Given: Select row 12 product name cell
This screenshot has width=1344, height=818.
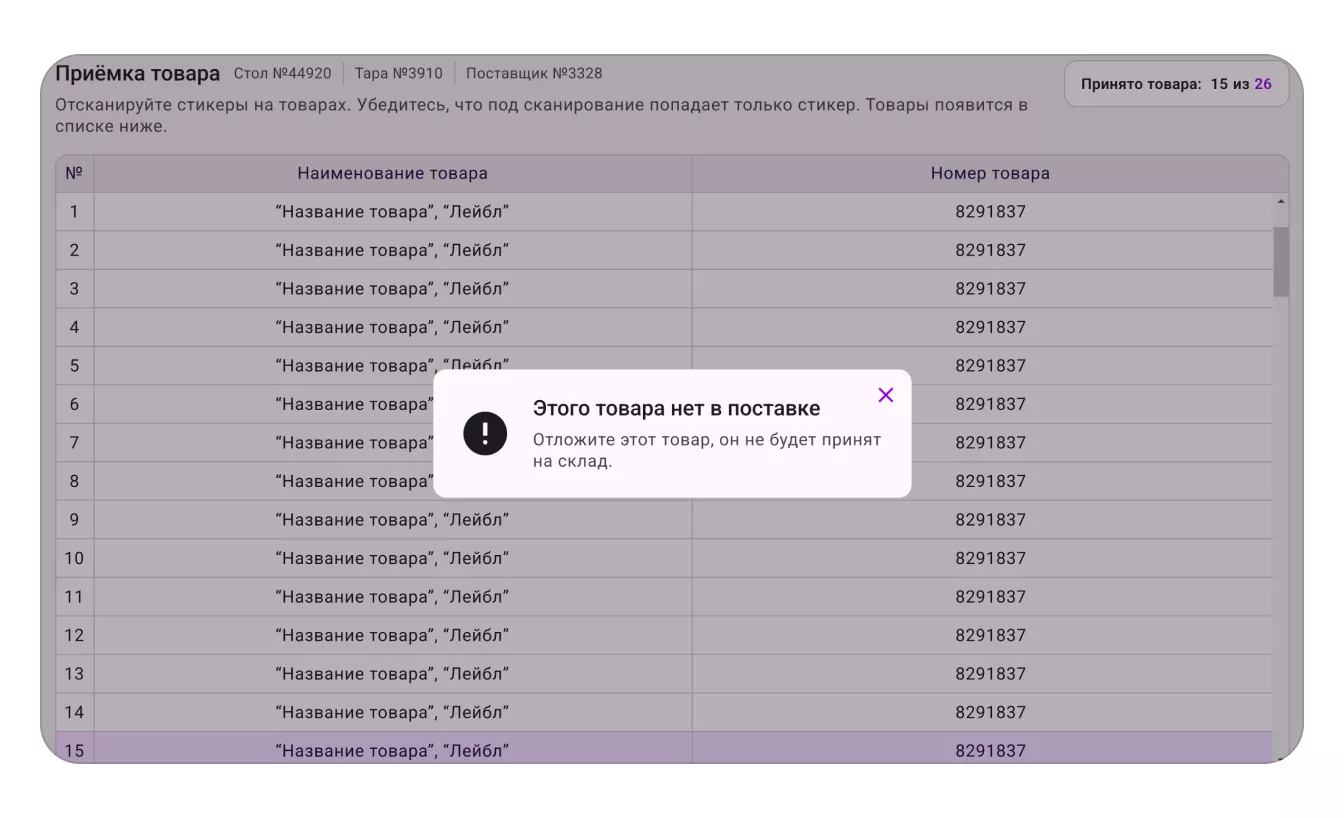Looking at the screenshot, I should [x=392, y=635].
